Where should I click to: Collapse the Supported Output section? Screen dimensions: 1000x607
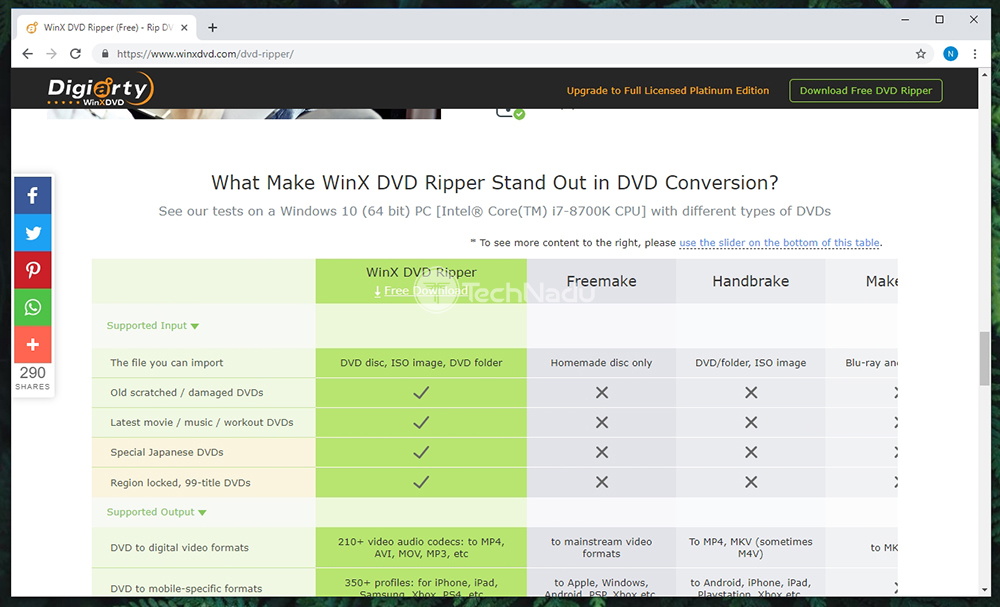(156, 512)
